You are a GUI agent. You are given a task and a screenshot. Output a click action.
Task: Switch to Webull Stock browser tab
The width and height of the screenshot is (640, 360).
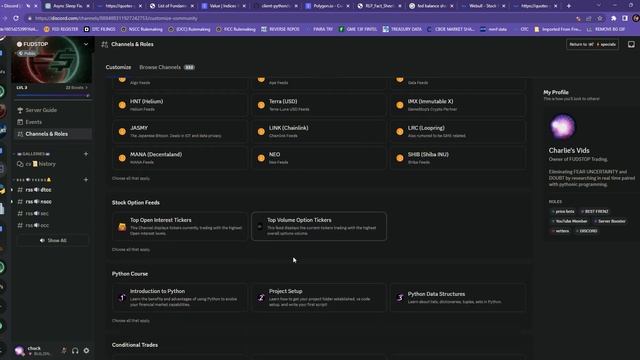coord(483,6)
